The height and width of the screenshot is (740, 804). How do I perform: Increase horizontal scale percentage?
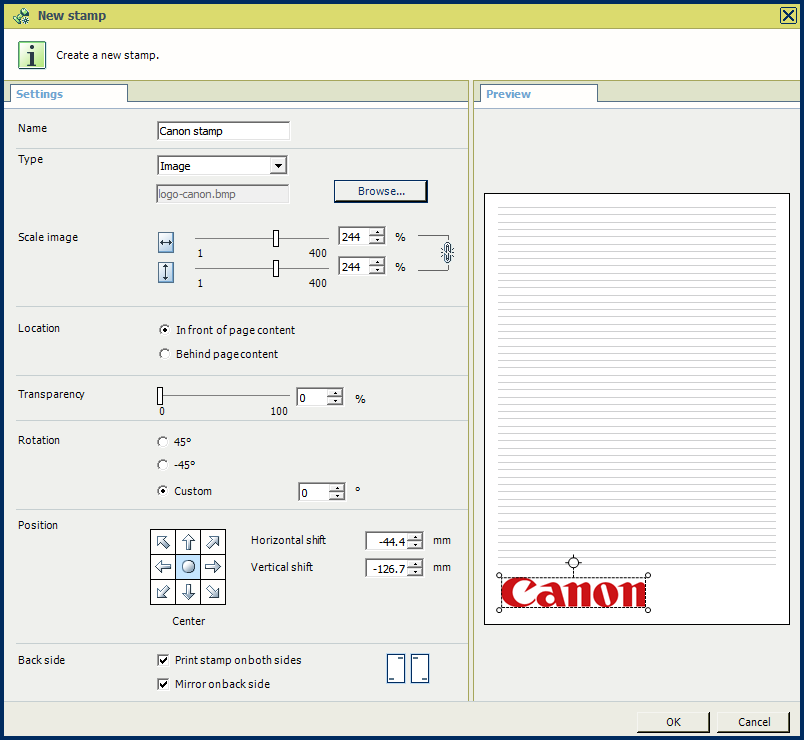click(x=377, y=232)
